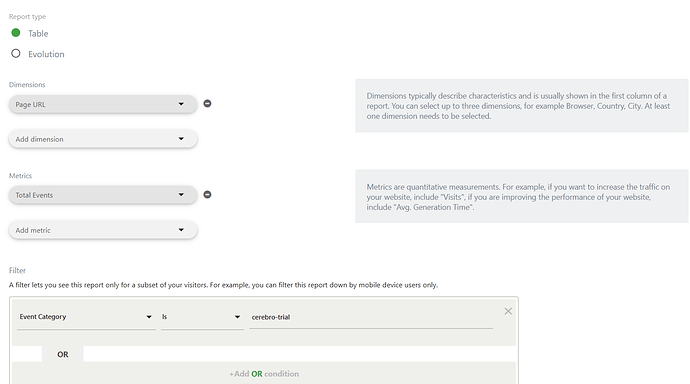Image resolution: width=690 pixels, height=384 pixels.
Task: Remove the Total Events metric with minus icon
Action: pyautogui.click(x=207, y=195)
